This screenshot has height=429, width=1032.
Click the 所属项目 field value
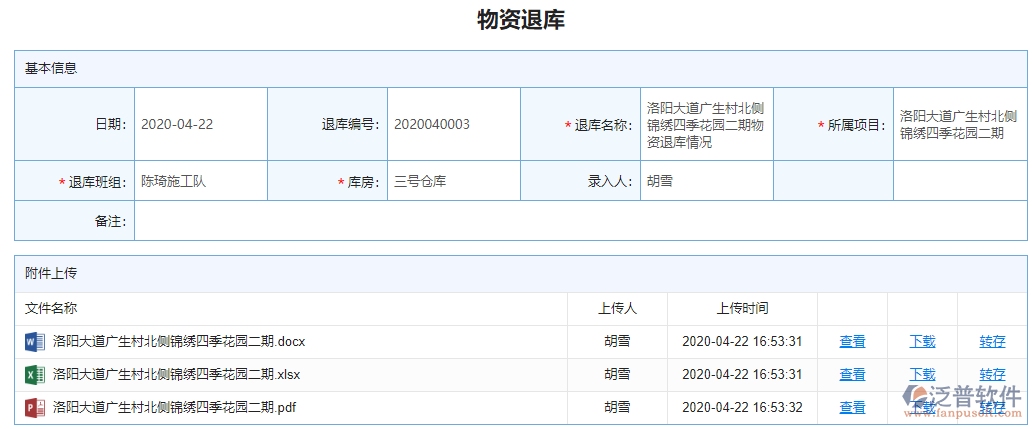pyautogui.click(x=958, y=124)
